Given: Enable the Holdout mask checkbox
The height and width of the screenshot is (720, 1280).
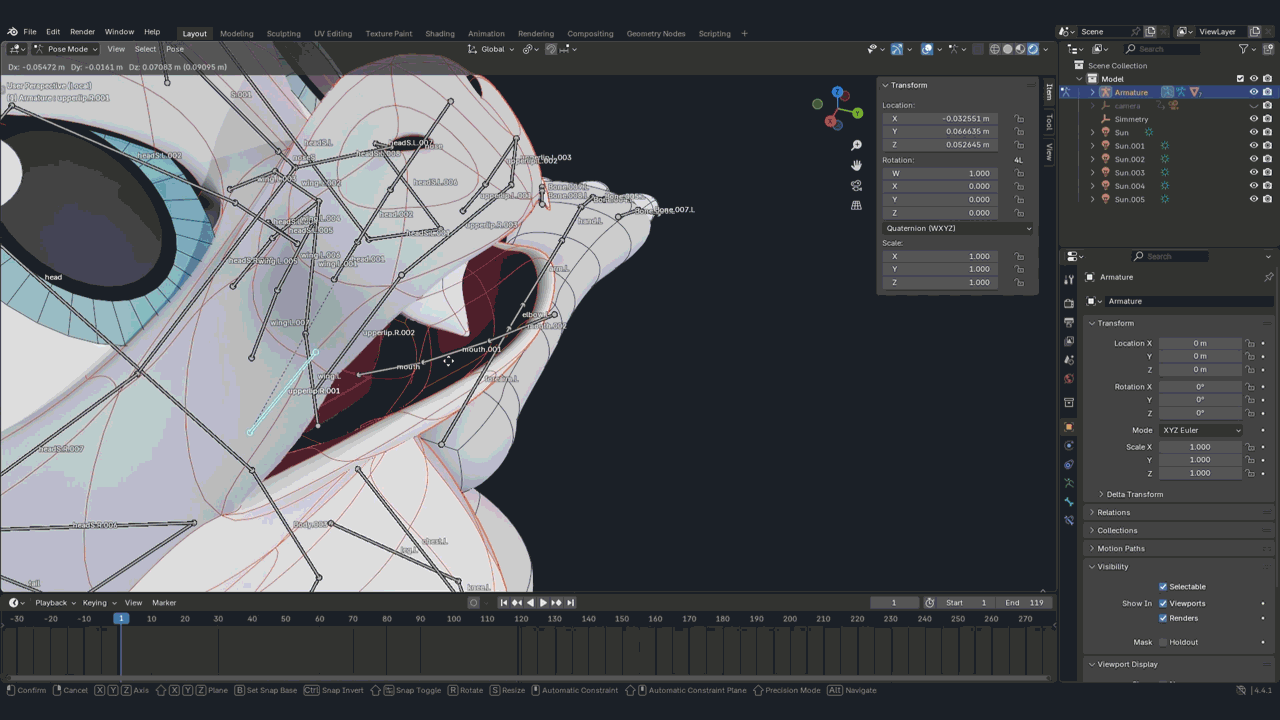Looking at the screenshot, I should tap(1163, 642).
